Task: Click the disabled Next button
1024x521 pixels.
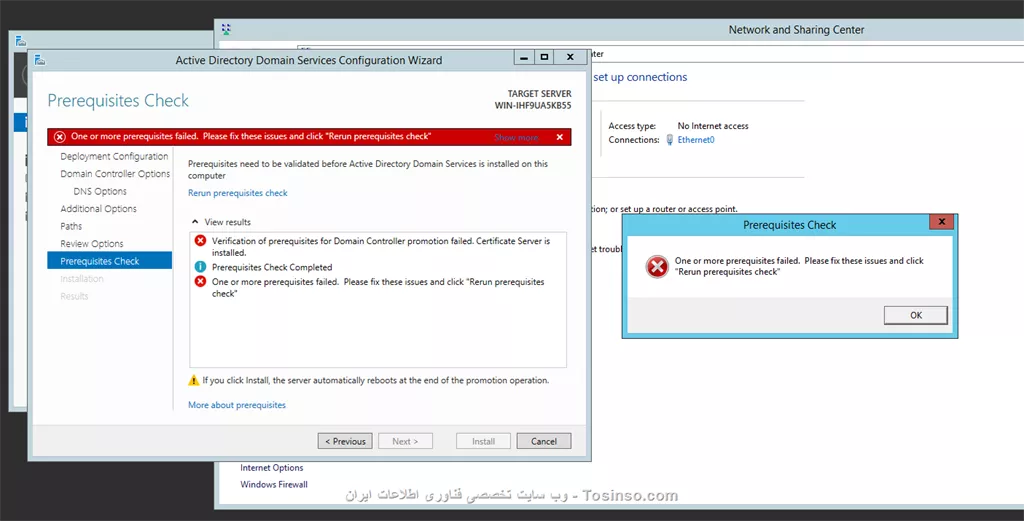Action: [405, 441]
